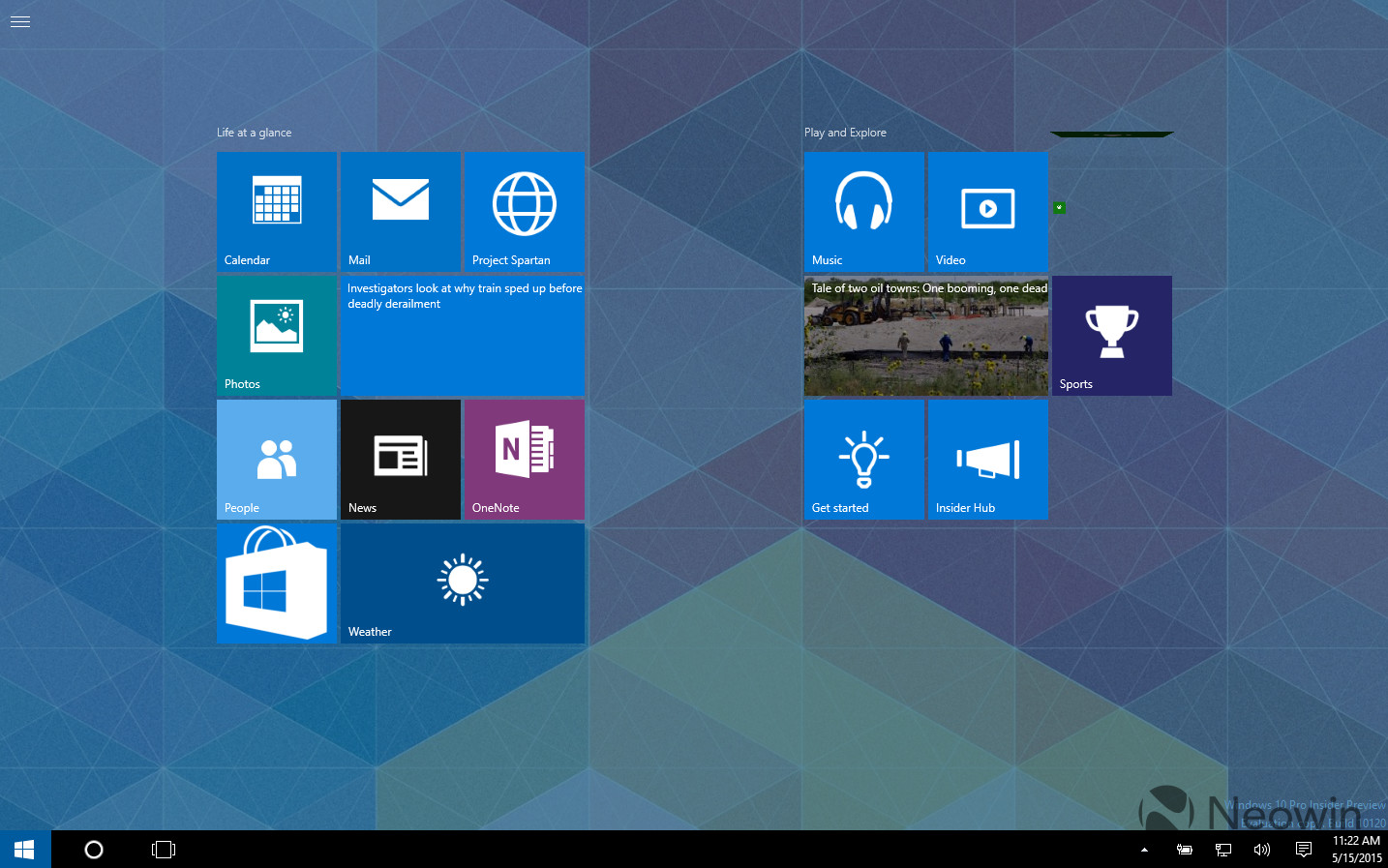Screen dimensions: 1388x868
Task: Open the oil towns story tile
Action: pyautogui.click(x=926, y=336)
